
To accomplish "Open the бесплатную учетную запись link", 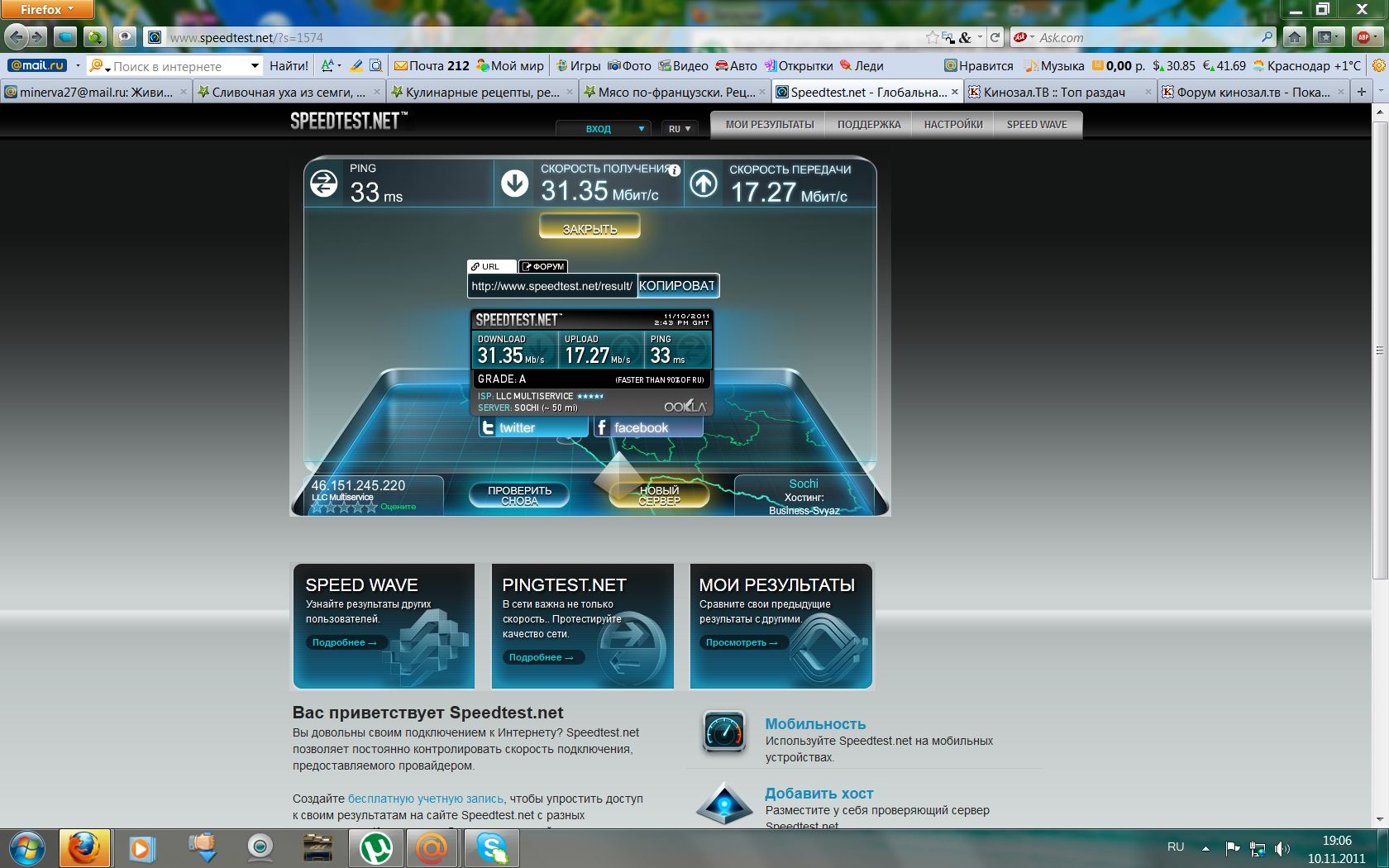I will (x=426, y=799).
